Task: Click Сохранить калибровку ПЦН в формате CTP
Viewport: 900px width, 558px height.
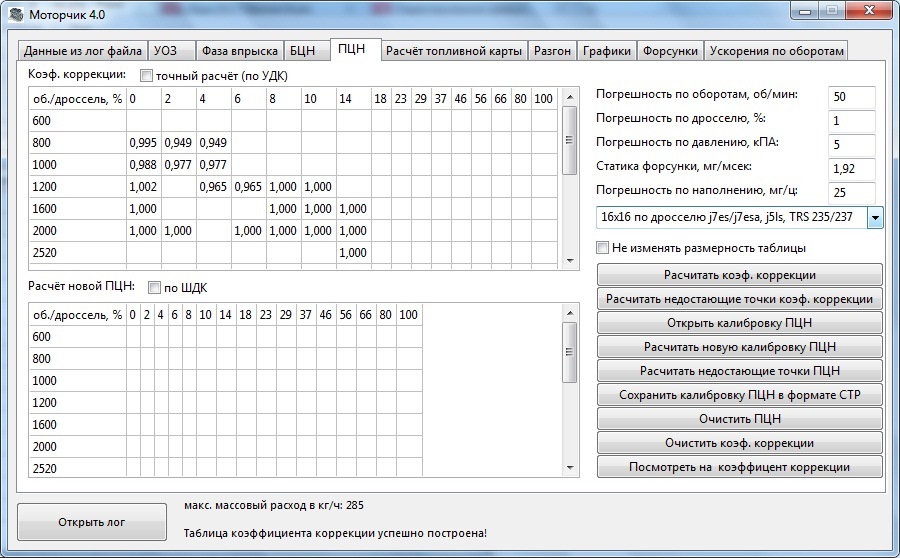Action: click(x=740, y=395)
